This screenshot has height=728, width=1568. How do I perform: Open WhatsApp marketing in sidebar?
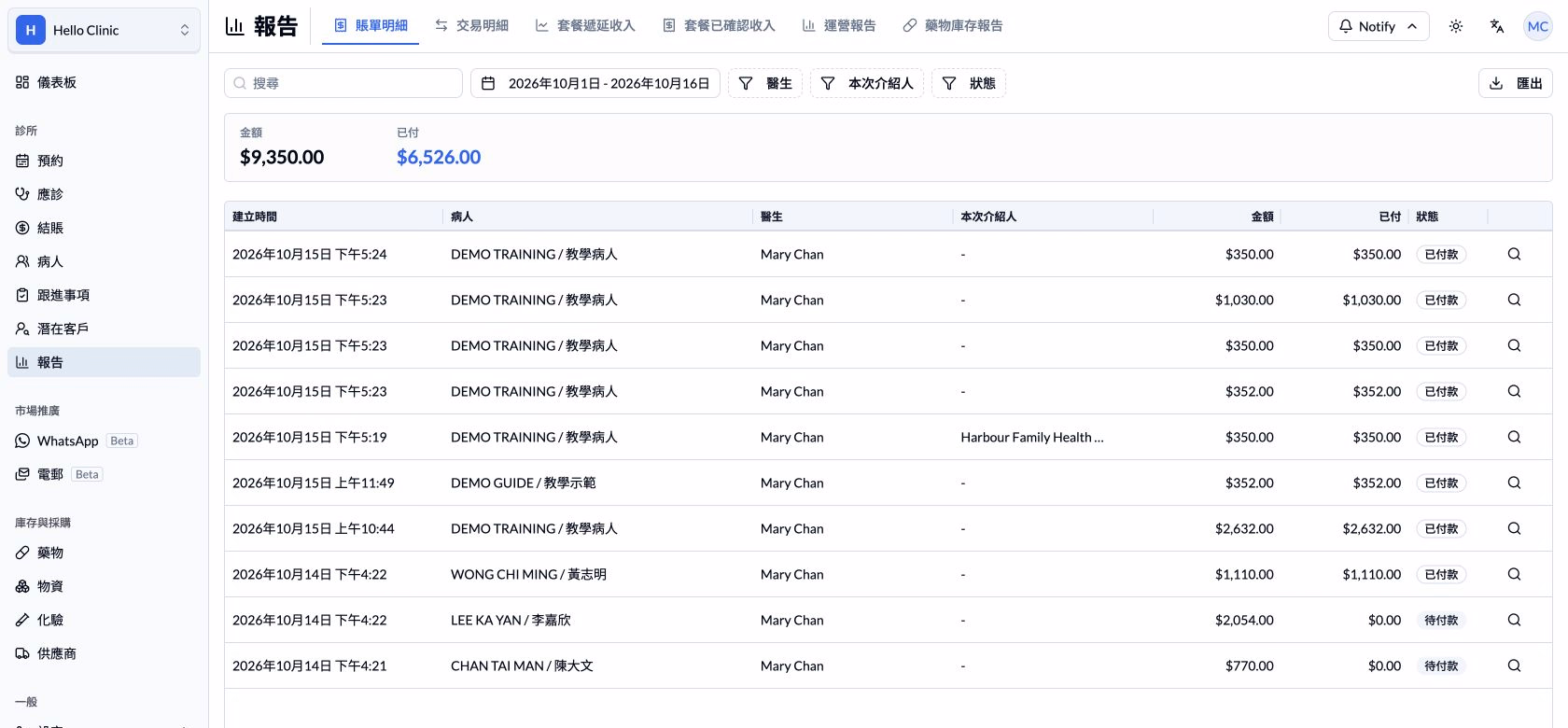[x=104, y=441]
